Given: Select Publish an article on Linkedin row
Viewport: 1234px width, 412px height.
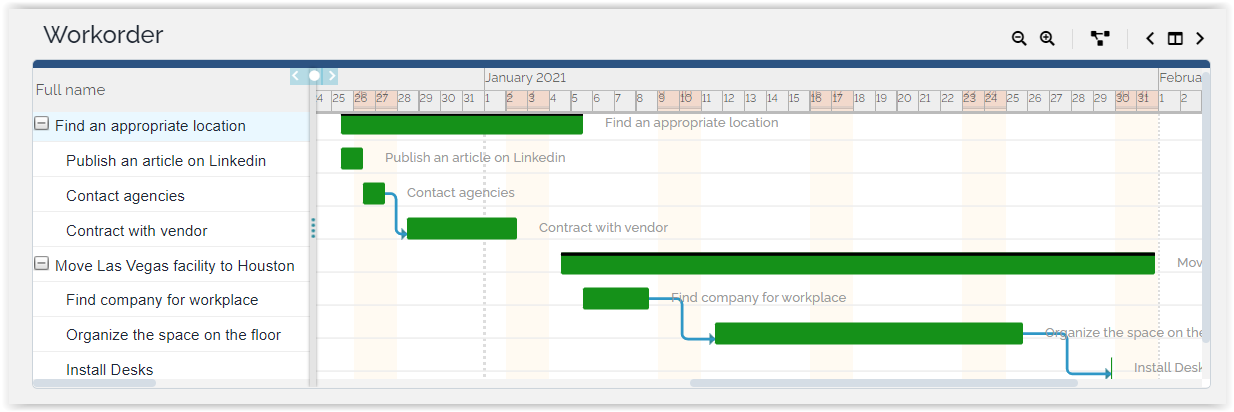Looking at the screenshot, I should pyautogui.click(x=166, y=161).
